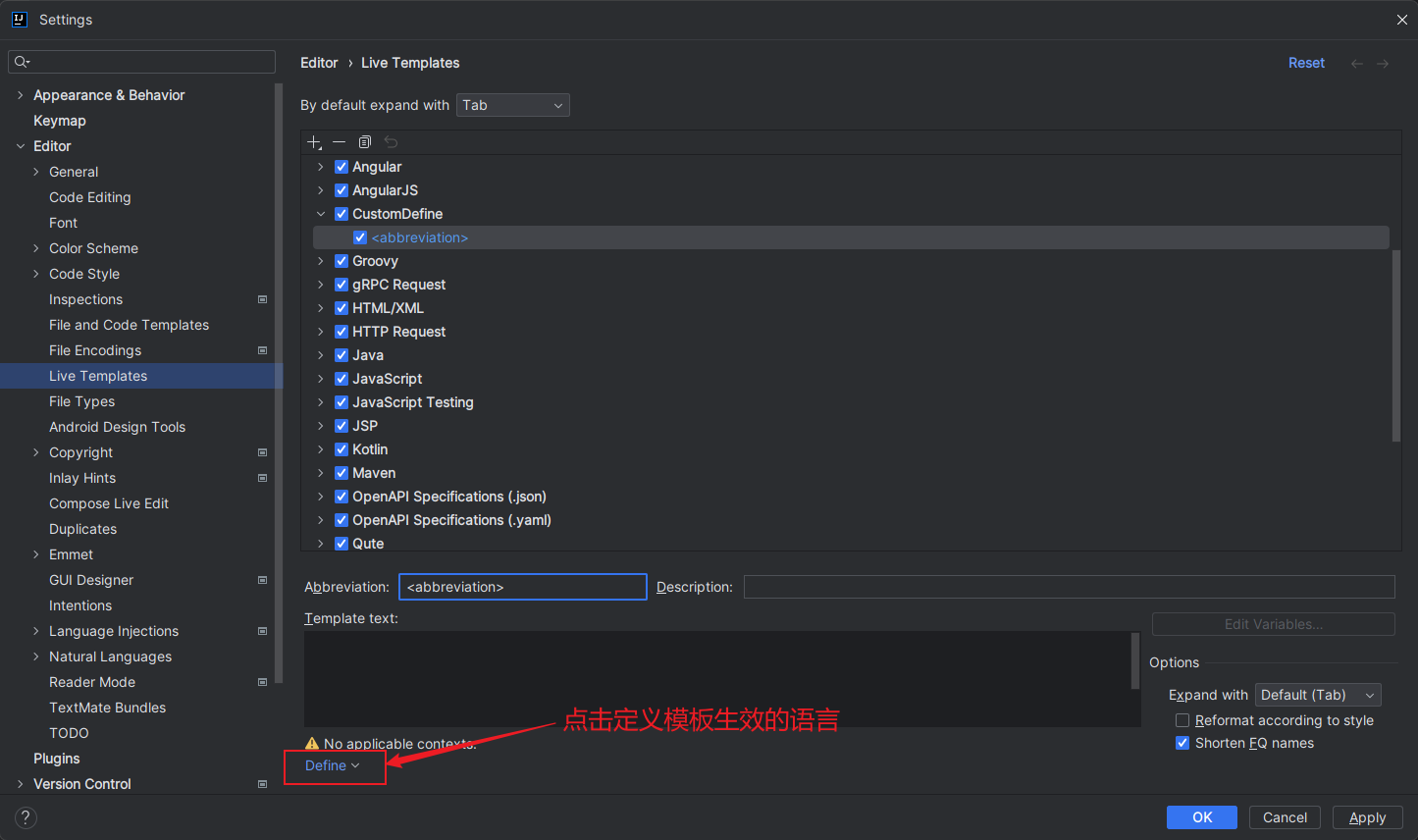Click the help question mark icon
The width and height of the screenshot is (1418, 840).
click(26, 817)
